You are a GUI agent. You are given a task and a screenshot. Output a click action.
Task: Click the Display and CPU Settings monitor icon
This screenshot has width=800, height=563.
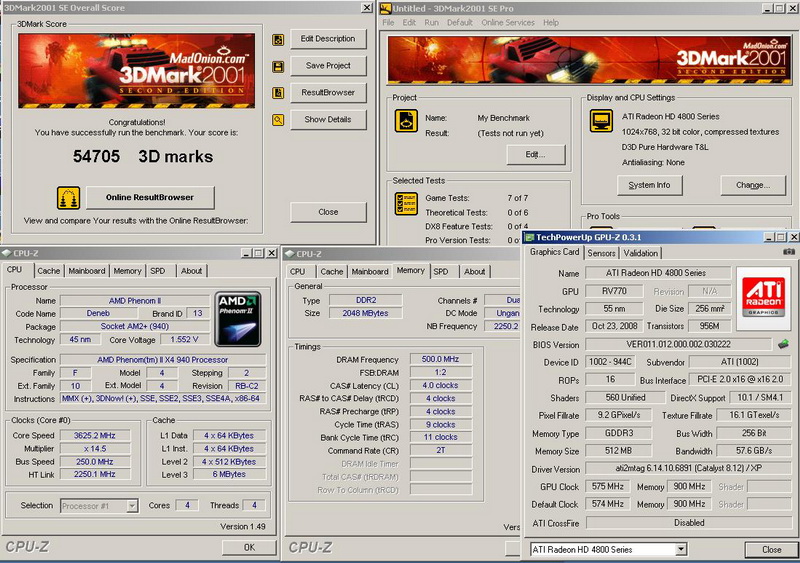click(x=601, y=122)
